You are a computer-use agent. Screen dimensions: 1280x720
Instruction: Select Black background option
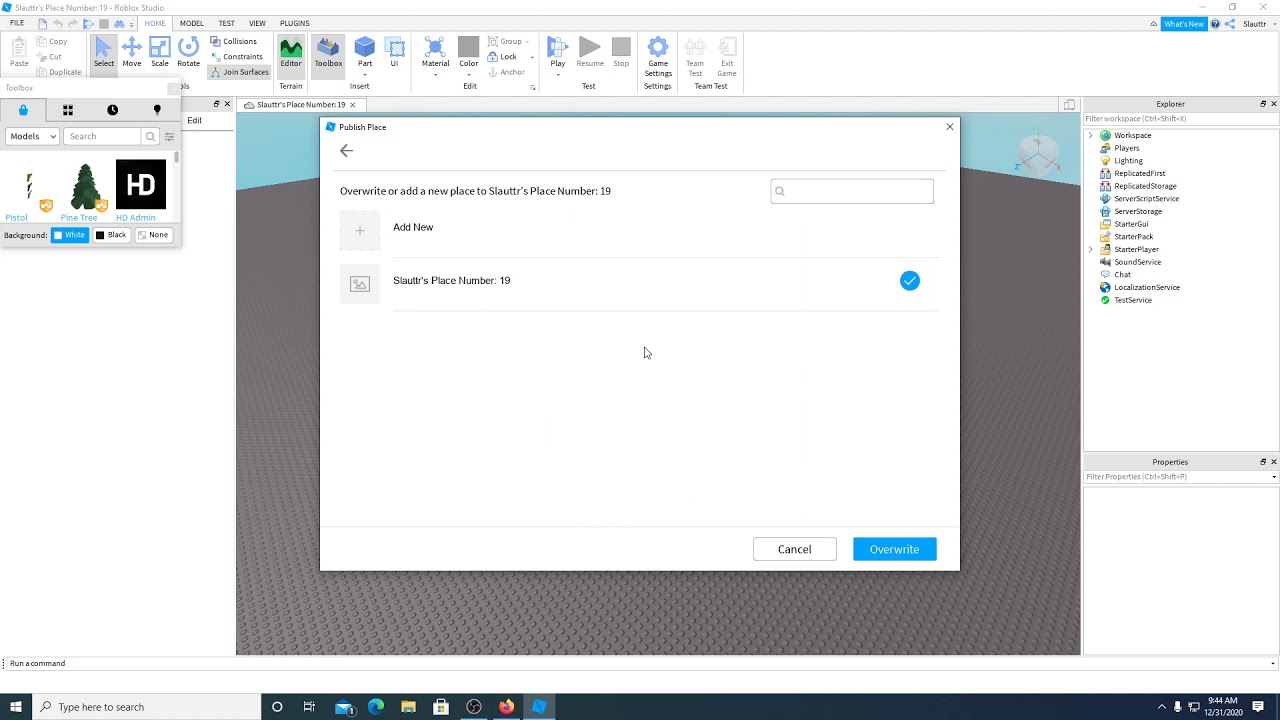point(111,235)
